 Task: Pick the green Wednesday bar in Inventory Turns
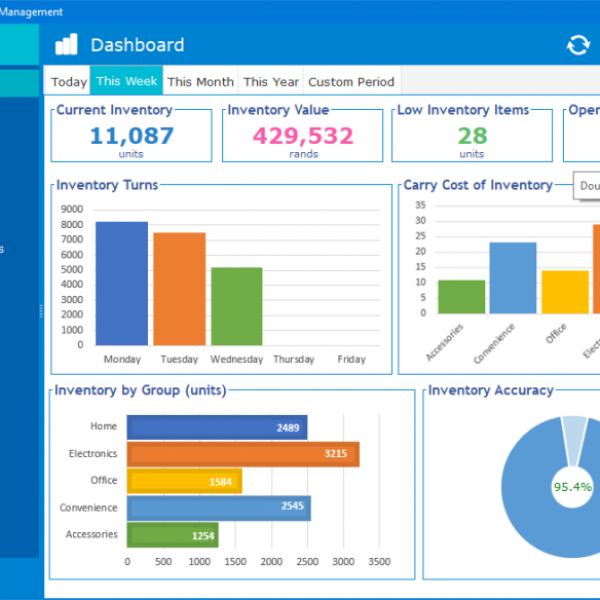(x=236, y=305)
